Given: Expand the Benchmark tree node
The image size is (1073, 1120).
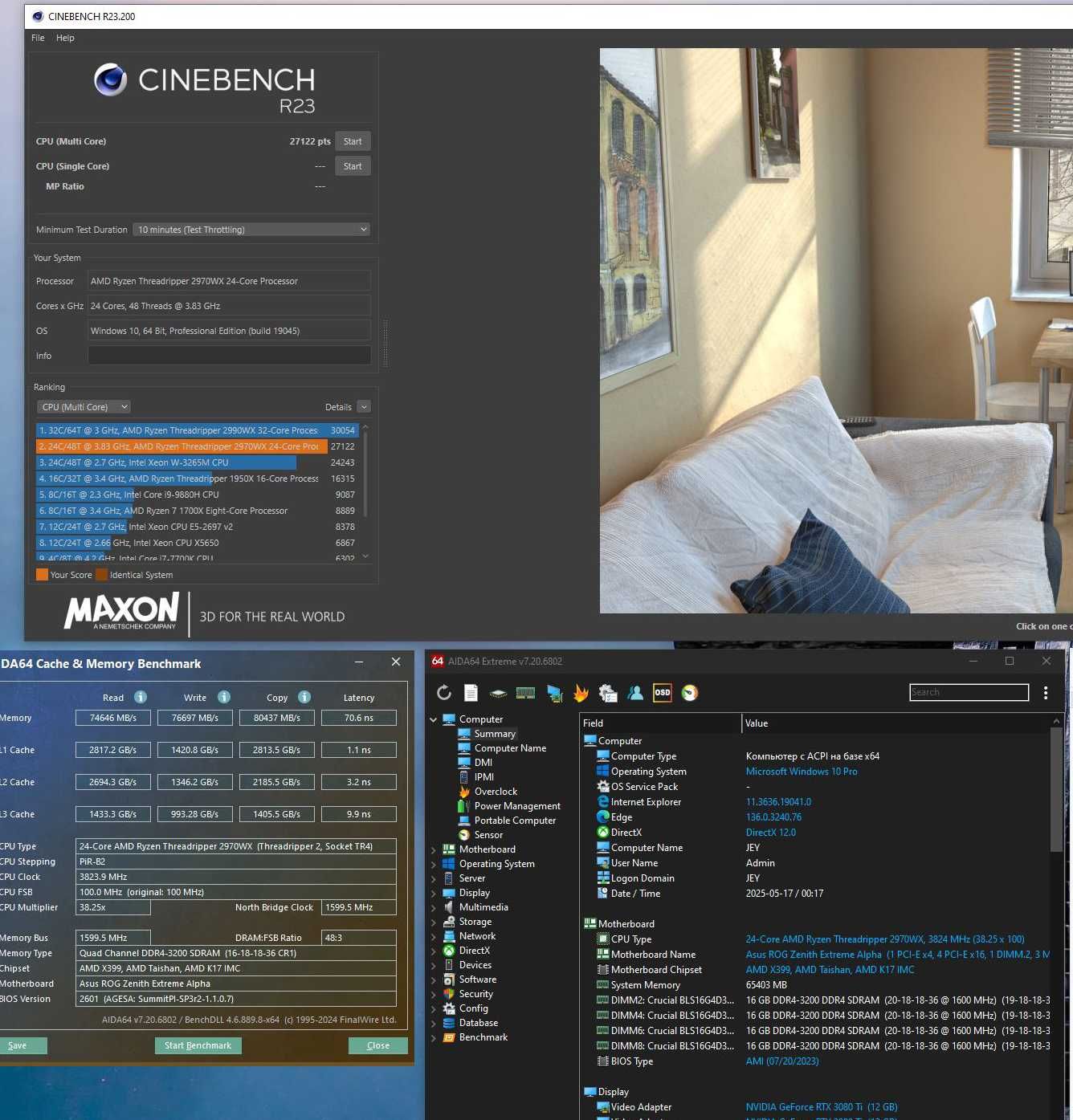Looking at the screenshot, I should click(434, 1037).
